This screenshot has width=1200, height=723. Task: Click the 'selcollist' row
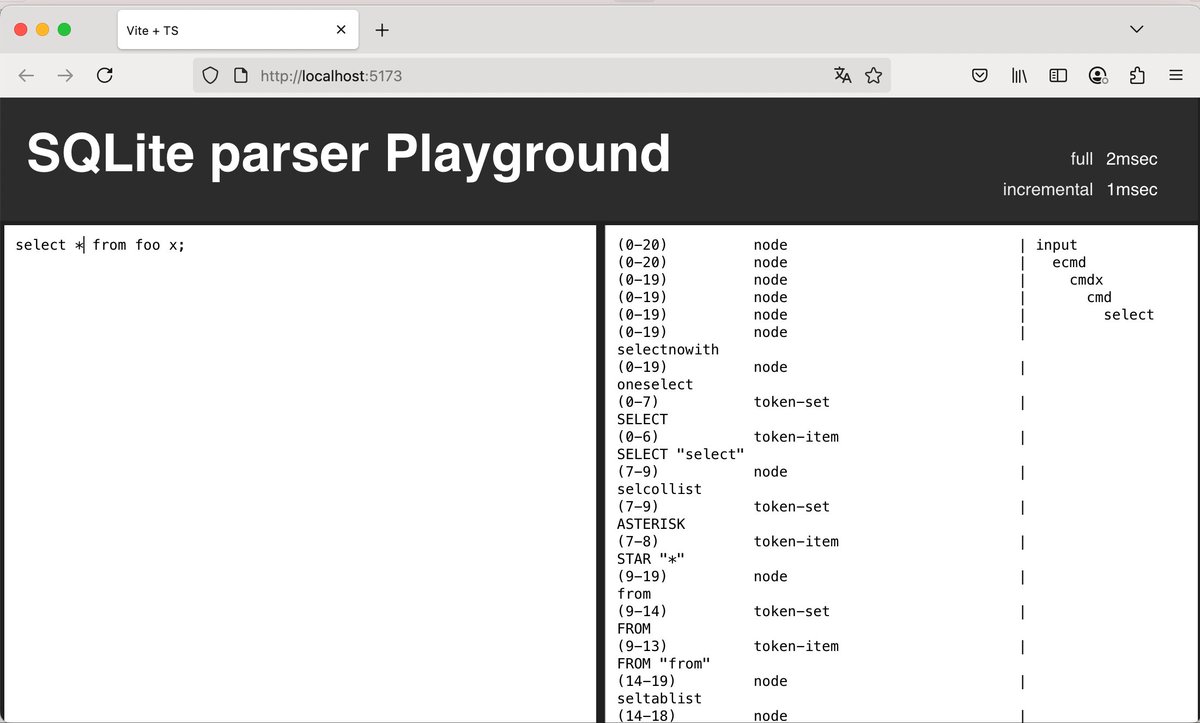click(x=659, y=490)
